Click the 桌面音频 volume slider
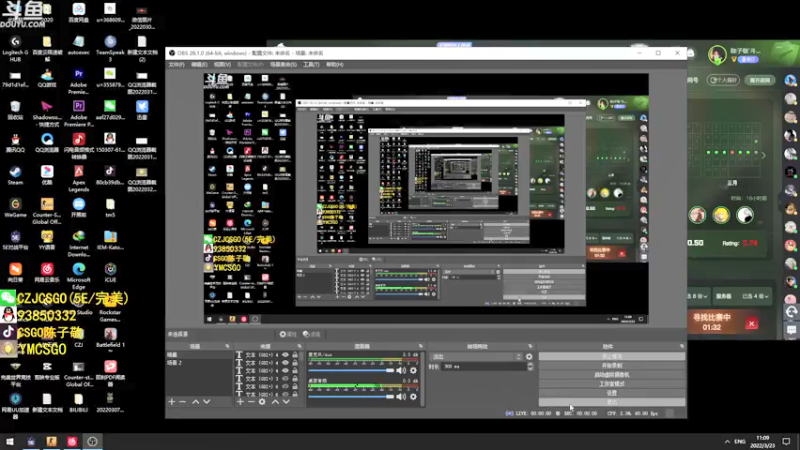 (351, 396)
